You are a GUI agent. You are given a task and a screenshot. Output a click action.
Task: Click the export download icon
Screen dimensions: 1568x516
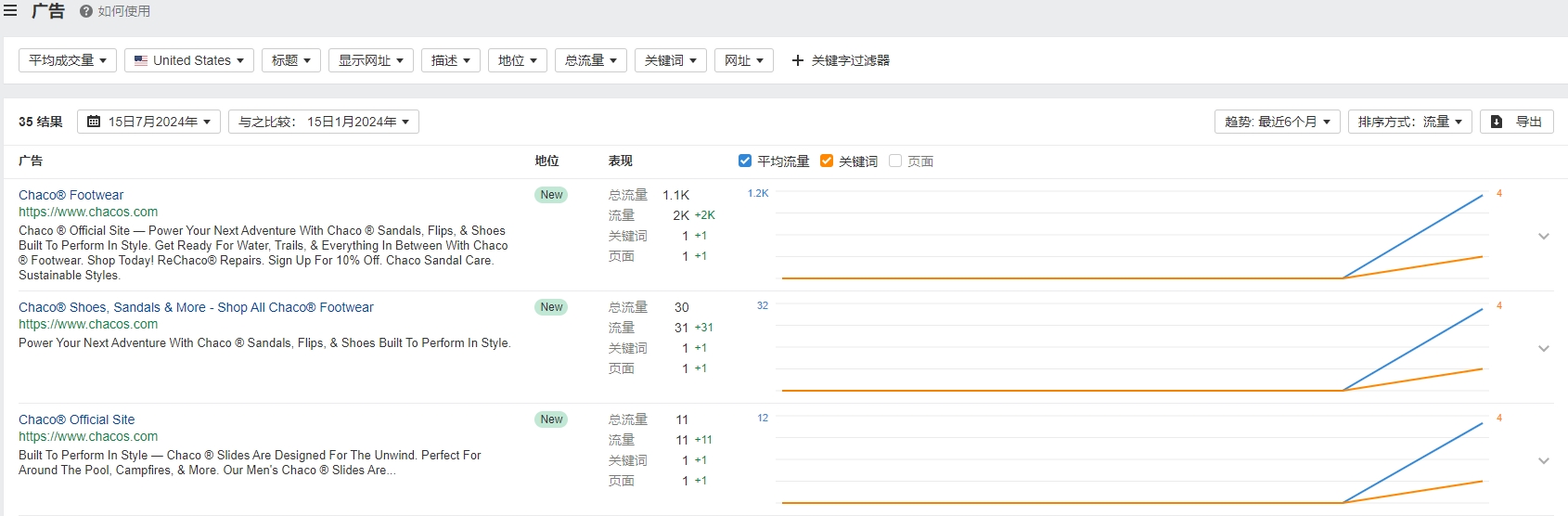coord(1497,122)
